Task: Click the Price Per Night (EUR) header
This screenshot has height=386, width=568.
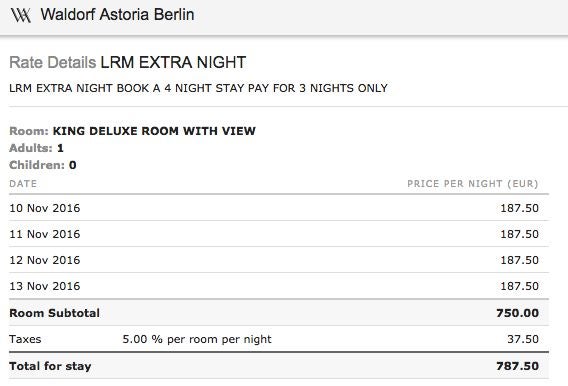Action: (473, 184)
